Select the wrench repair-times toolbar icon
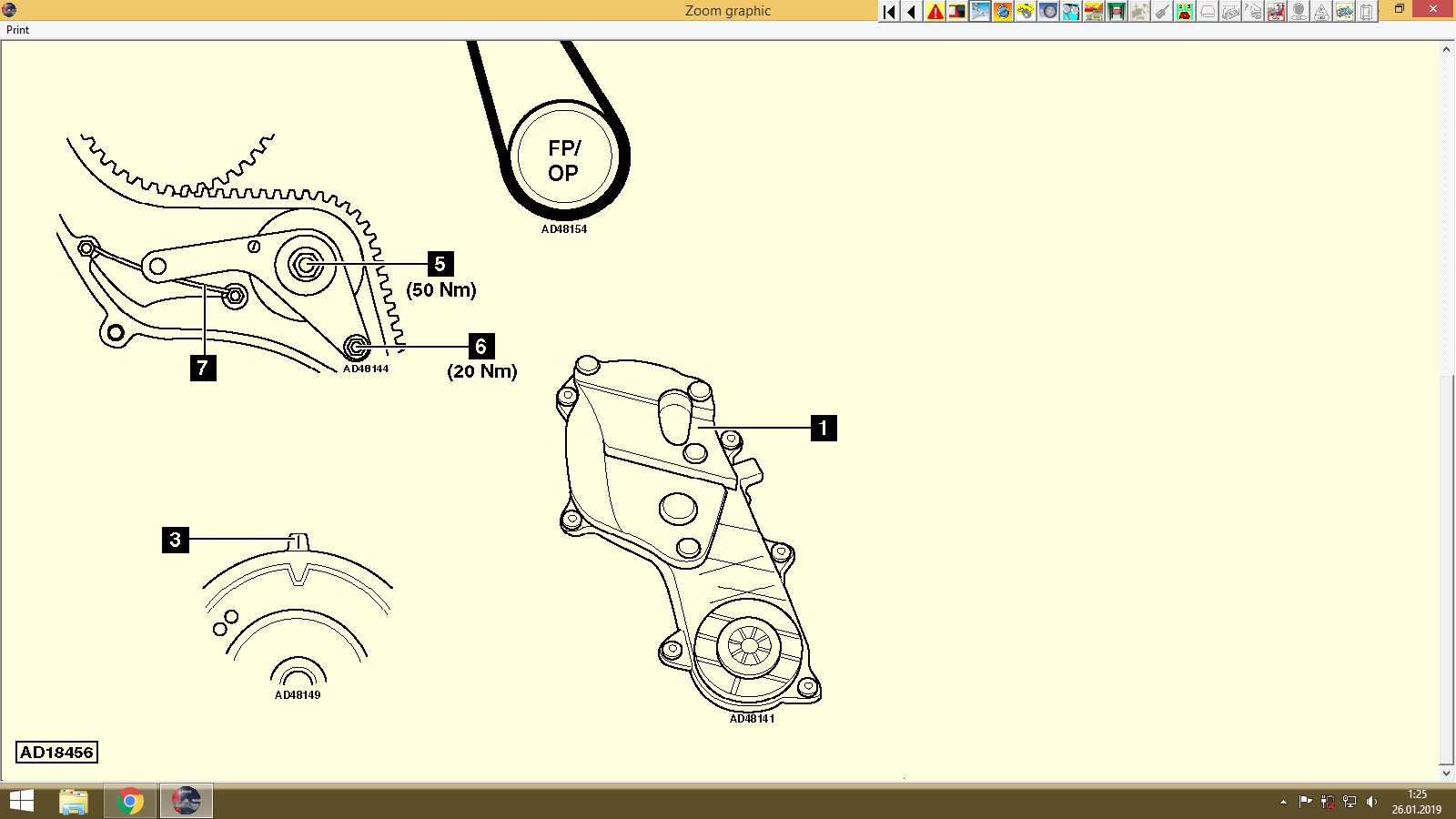 [980, 12]
